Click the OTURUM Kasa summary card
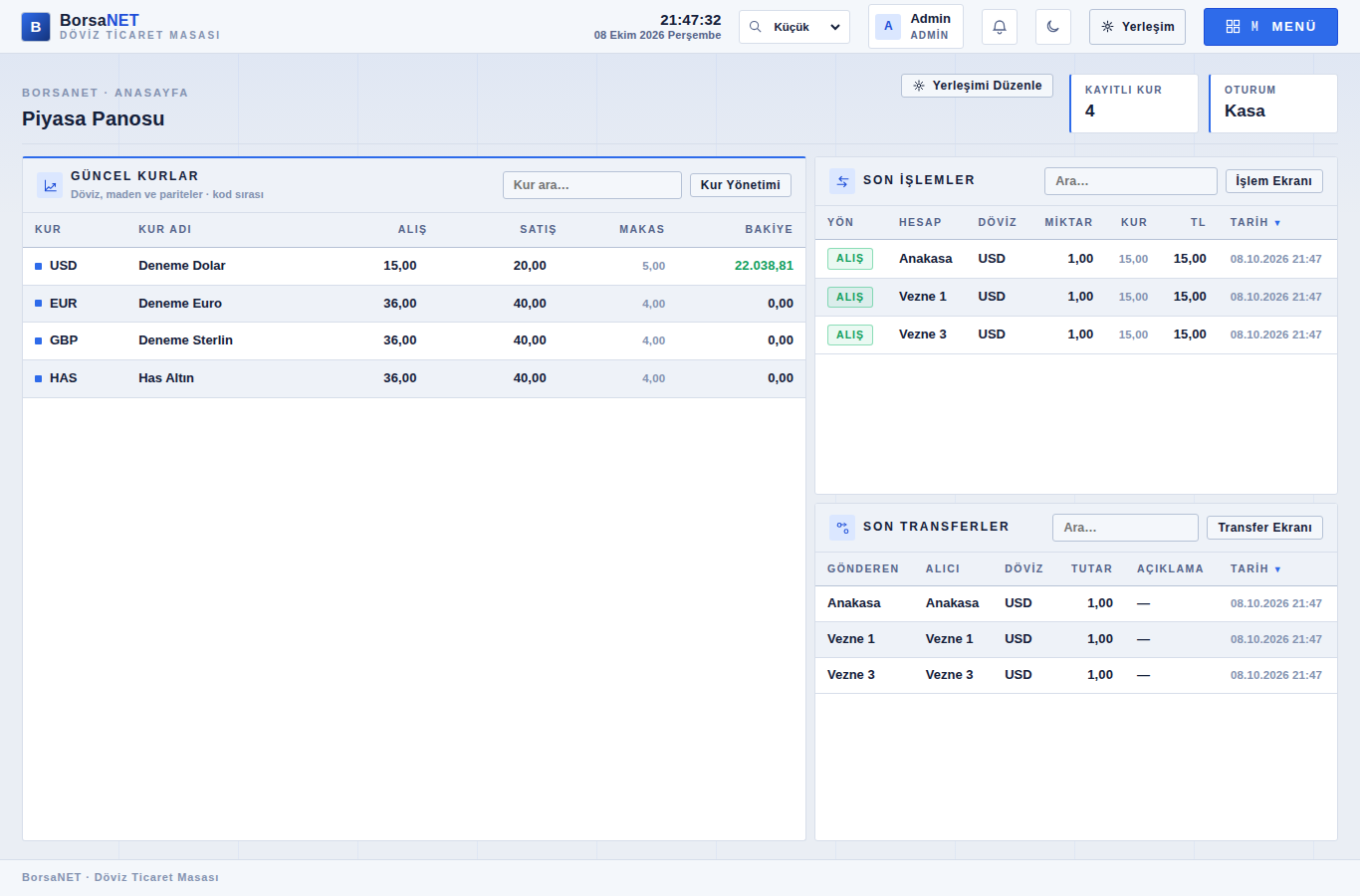 (1273, 103)
